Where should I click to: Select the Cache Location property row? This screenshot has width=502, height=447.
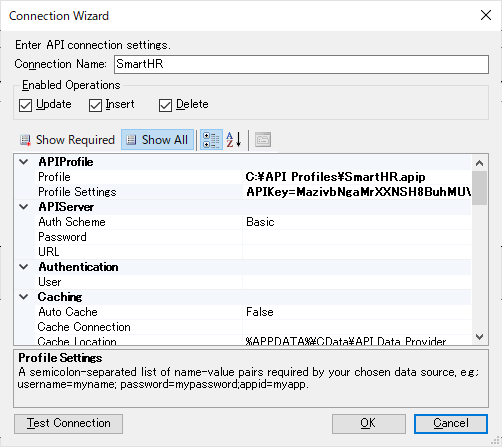tap(253, 340)
